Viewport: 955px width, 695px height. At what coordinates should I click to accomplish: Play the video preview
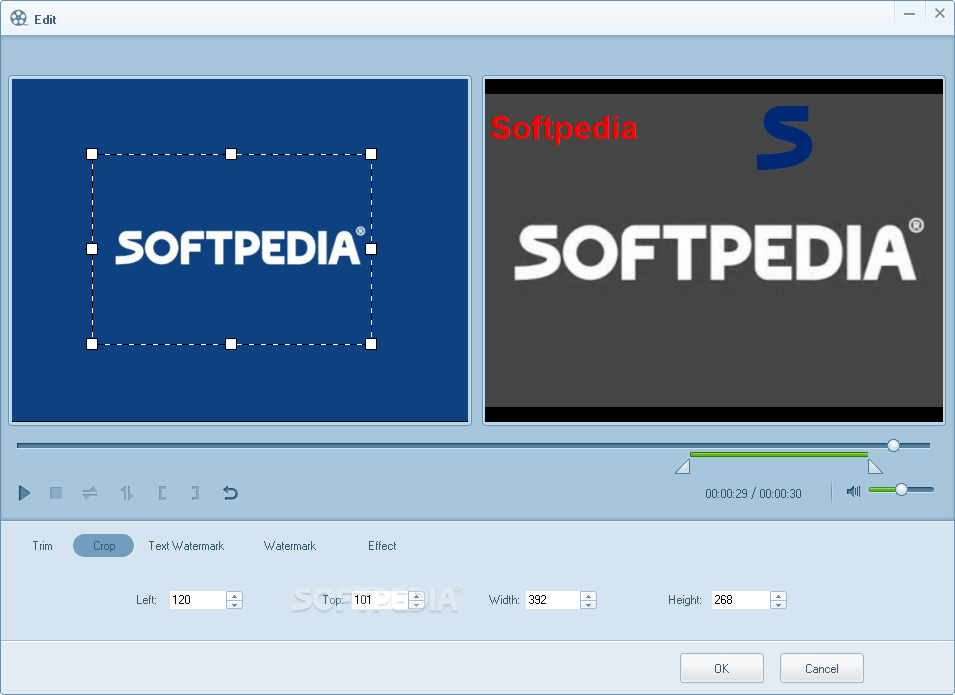pos(24,493)
